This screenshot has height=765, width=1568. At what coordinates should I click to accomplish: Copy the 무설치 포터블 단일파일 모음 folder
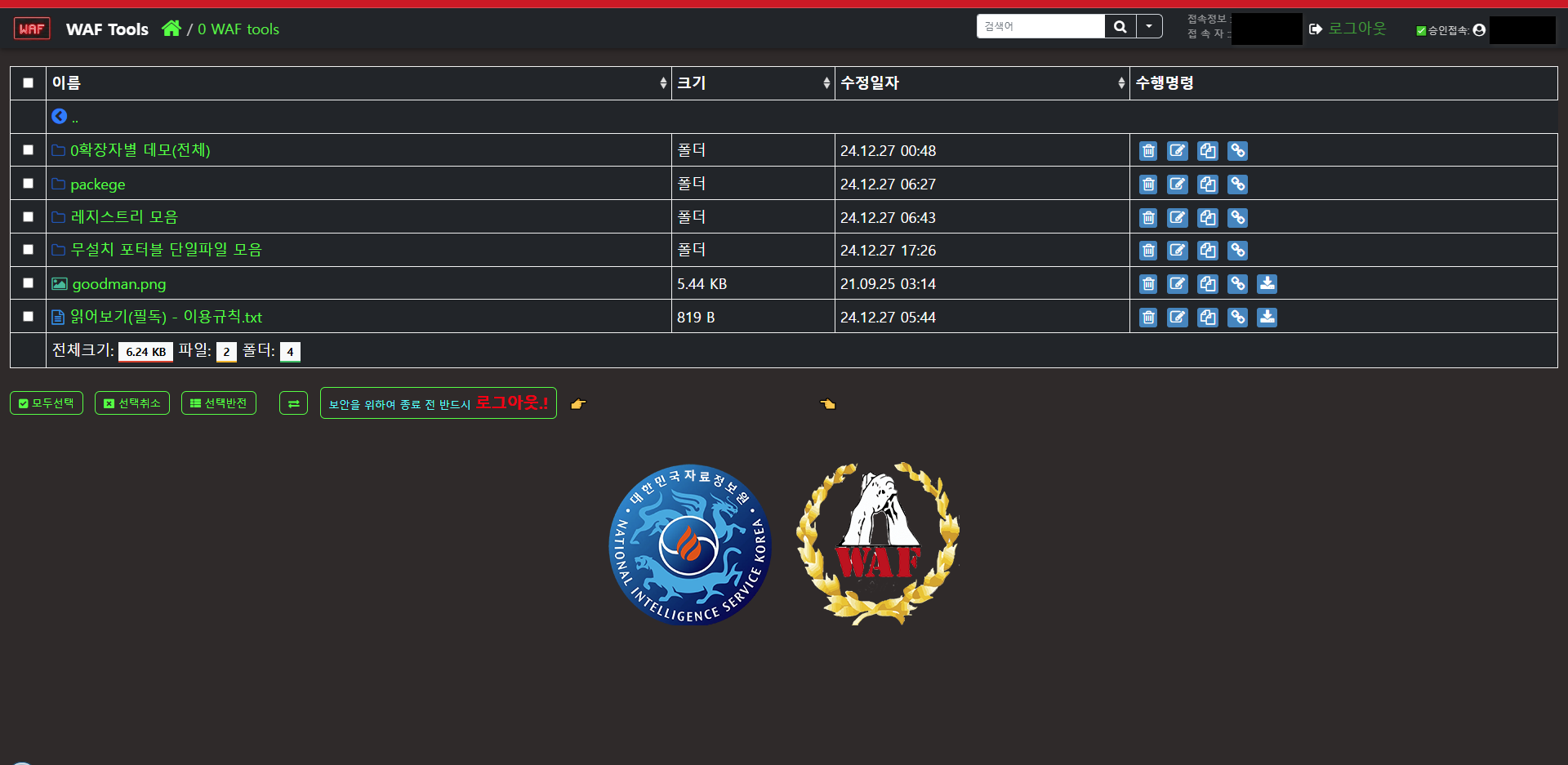point(1208,251)
